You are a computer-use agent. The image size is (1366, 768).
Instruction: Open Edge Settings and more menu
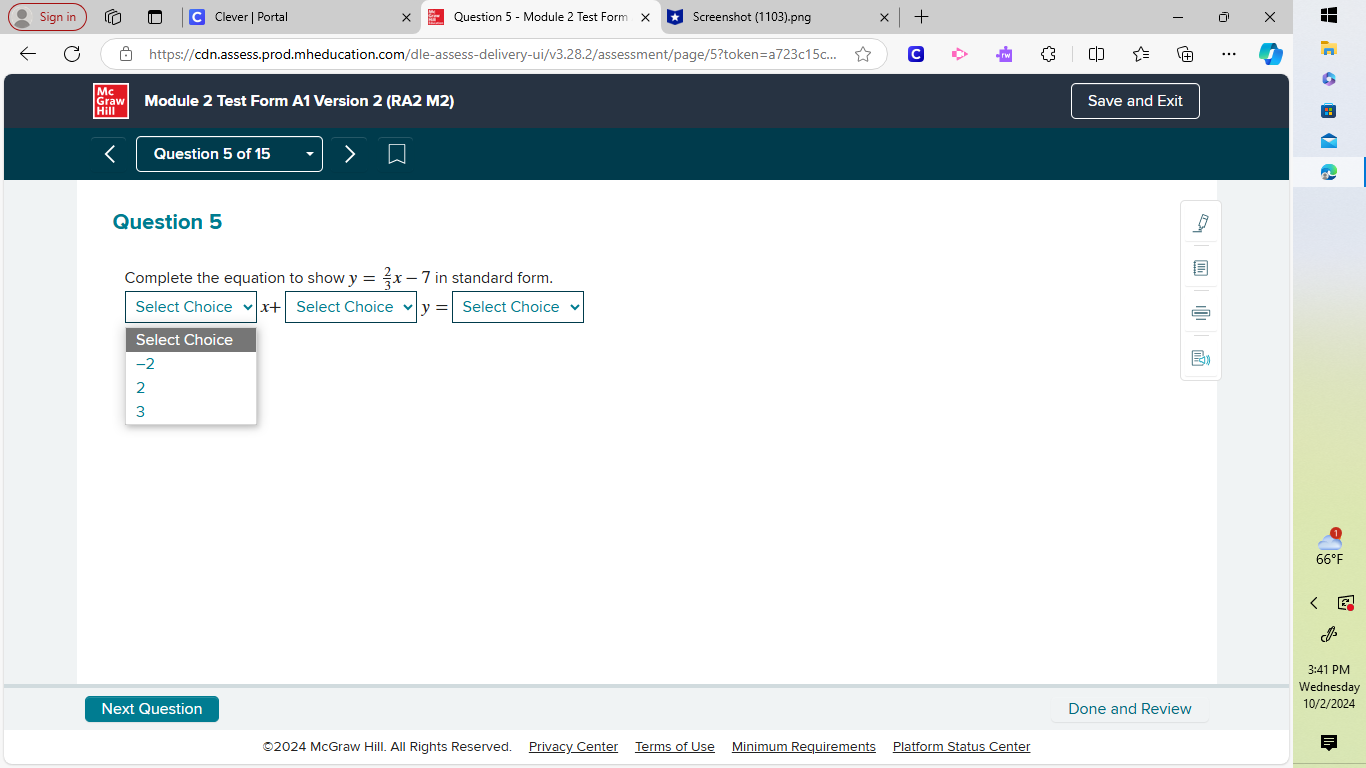[x=1229, y=54]
